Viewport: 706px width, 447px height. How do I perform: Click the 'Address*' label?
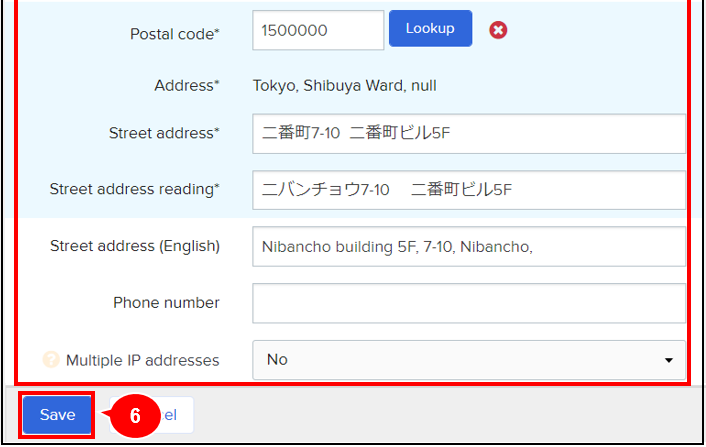pyautogui.click(x=187, y=85)
